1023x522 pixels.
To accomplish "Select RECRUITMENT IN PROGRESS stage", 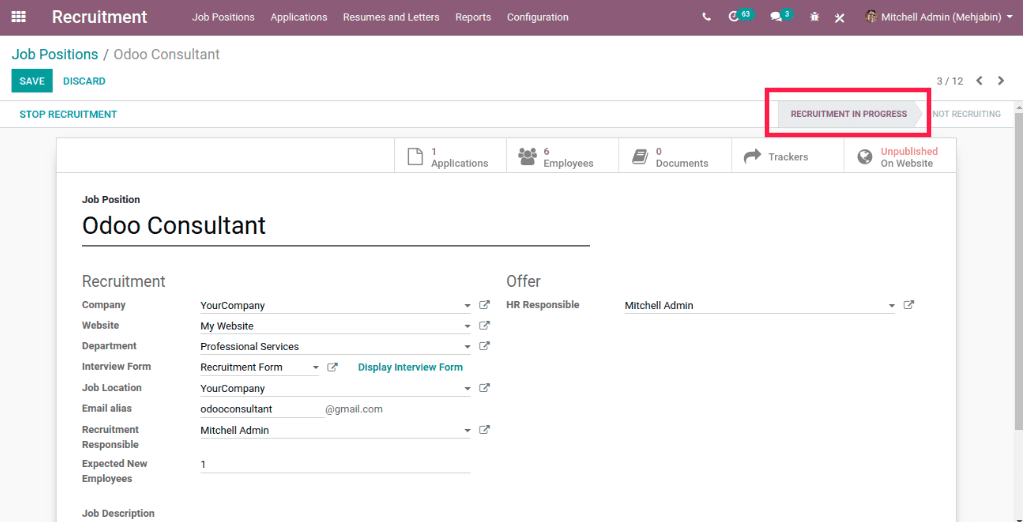I will click(849, 114).
